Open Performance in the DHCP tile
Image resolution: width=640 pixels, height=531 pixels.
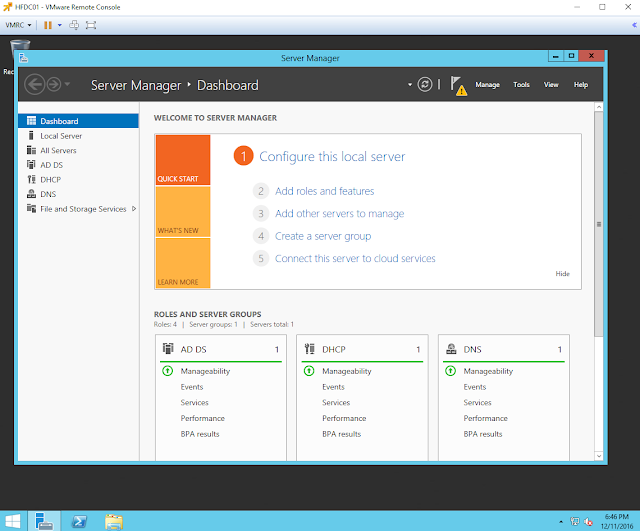click(x=344, y=418)
